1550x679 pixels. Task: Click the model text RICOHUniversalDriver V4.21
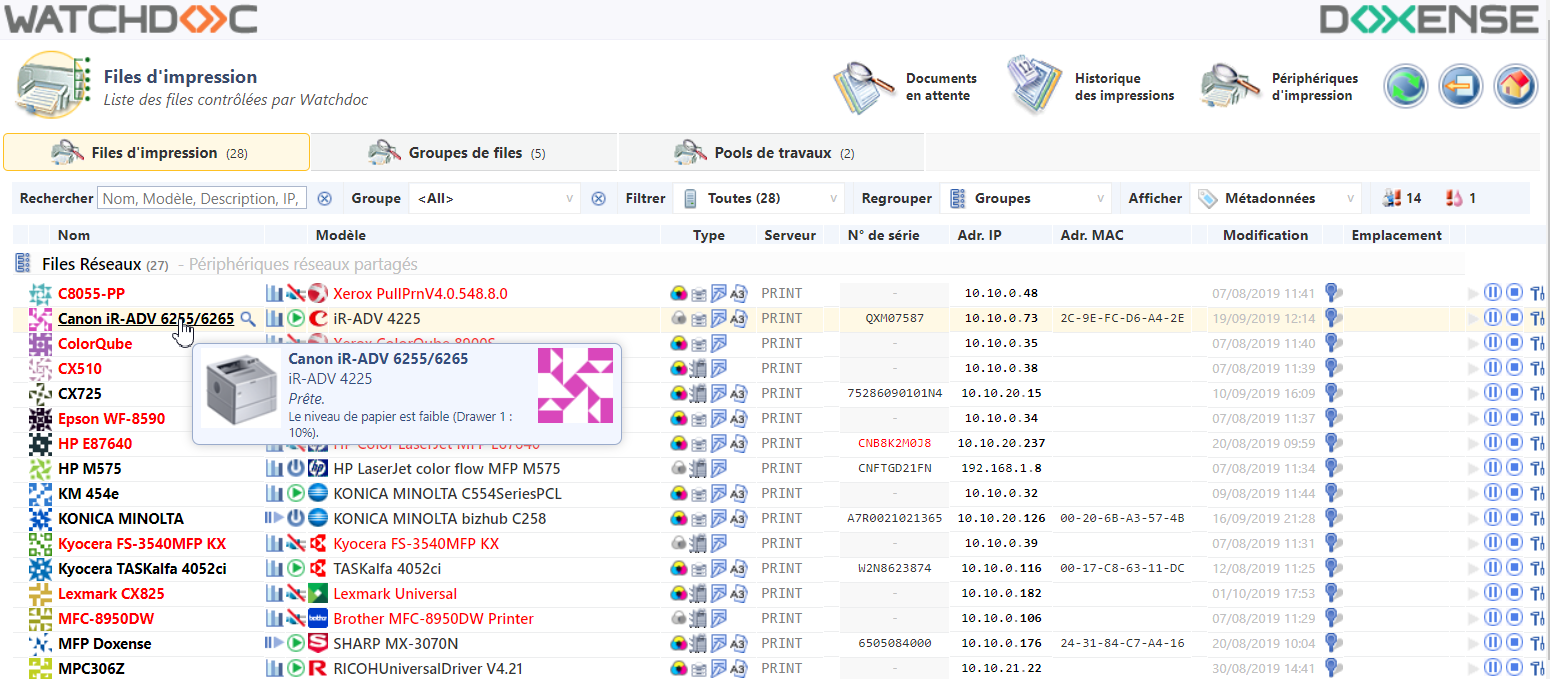click(x=428, y=669)
